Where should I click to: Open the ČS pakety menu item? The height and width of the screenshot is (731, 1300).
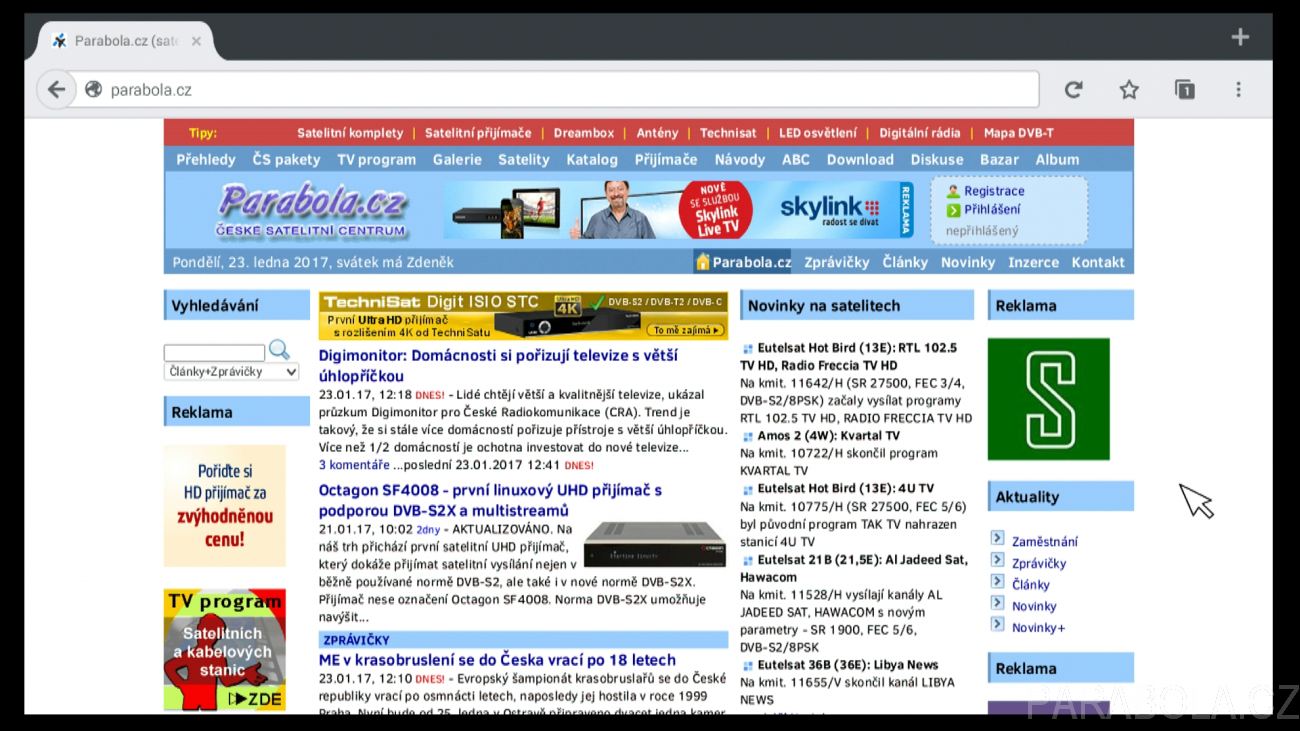point(286,159)
